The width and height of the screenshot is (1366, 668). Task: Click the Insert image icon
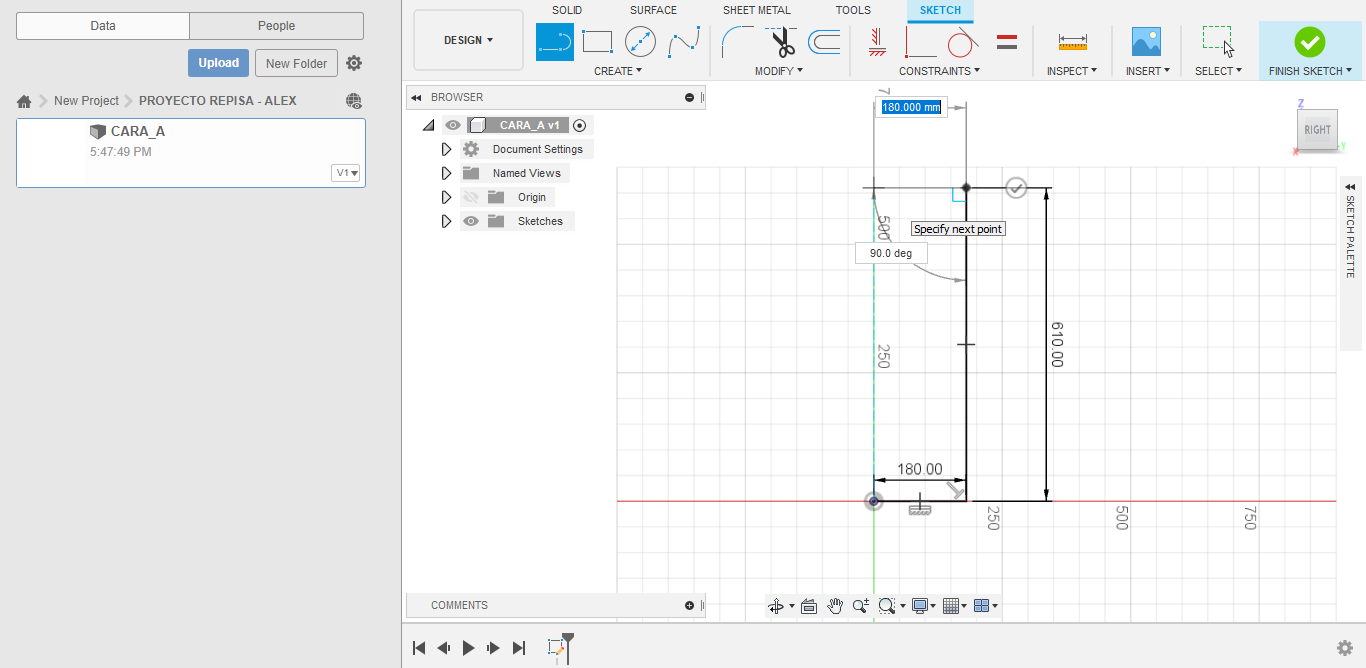(x=1146, y=42)
